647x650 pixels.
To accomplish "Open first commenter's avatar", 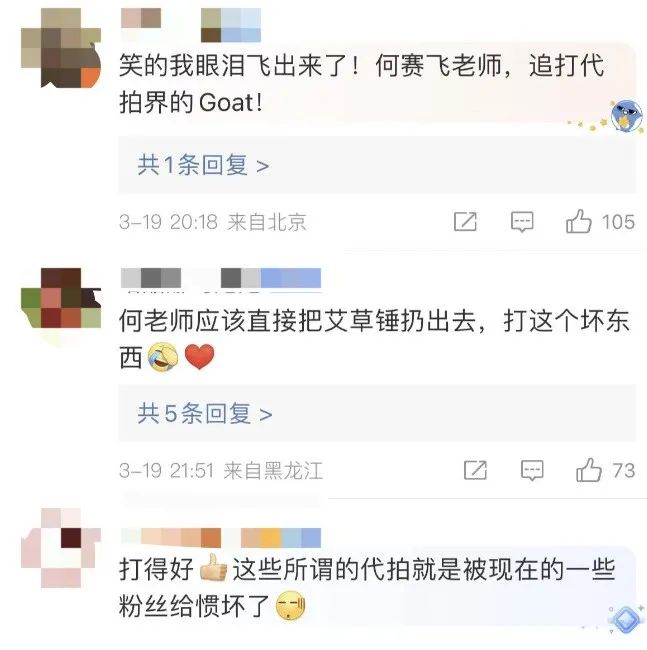I will tap(61, 48).
